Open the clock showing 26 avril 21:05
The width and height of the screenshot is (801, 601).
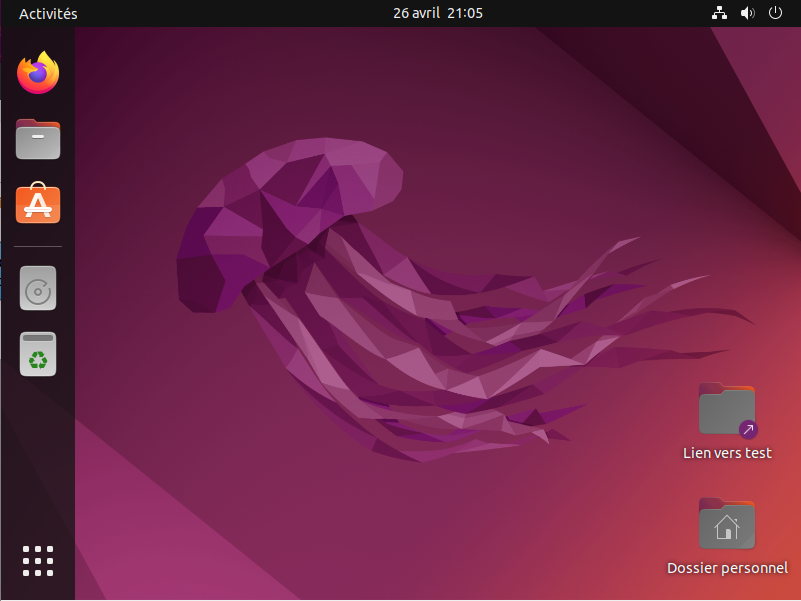point(438,13)
